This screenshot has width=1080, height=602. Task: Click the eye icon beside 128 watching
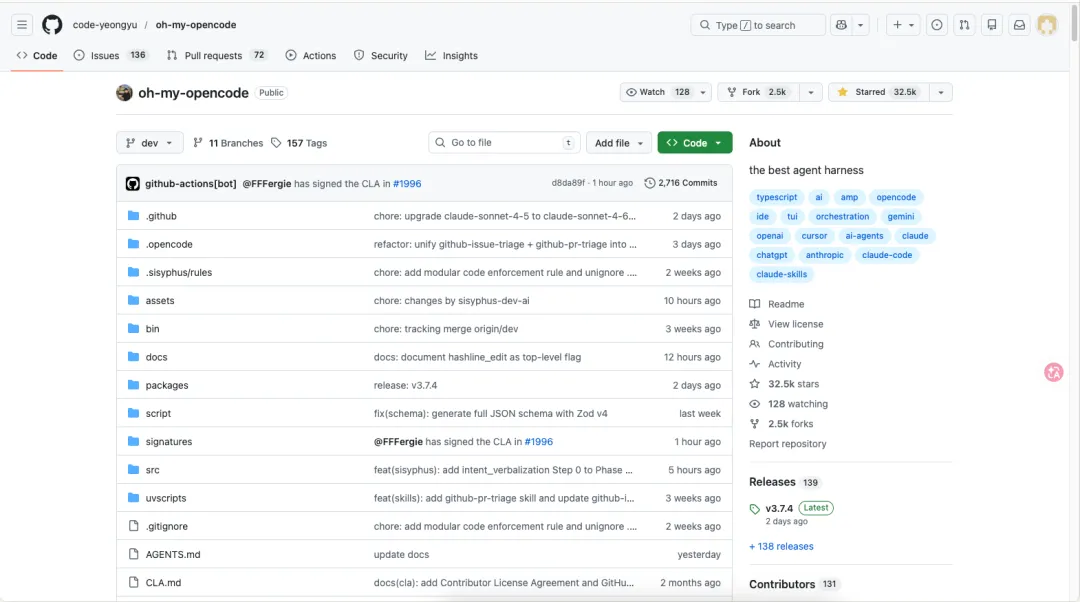pyautogui.click(x=755, y=404)
